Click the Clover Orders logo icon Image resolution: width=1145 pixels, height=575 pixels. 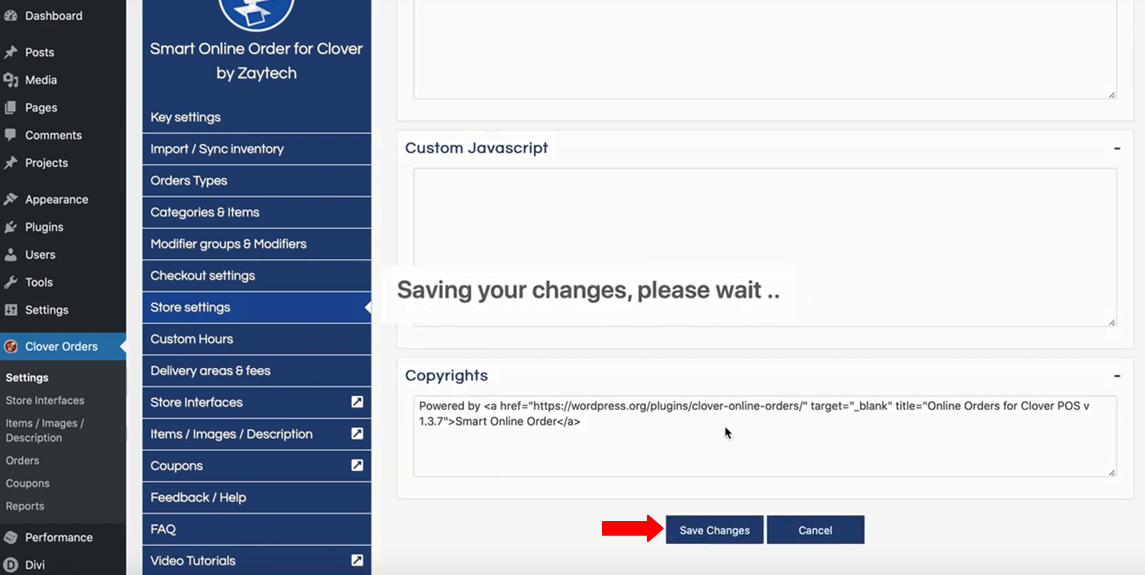click(x=10, y=346)
